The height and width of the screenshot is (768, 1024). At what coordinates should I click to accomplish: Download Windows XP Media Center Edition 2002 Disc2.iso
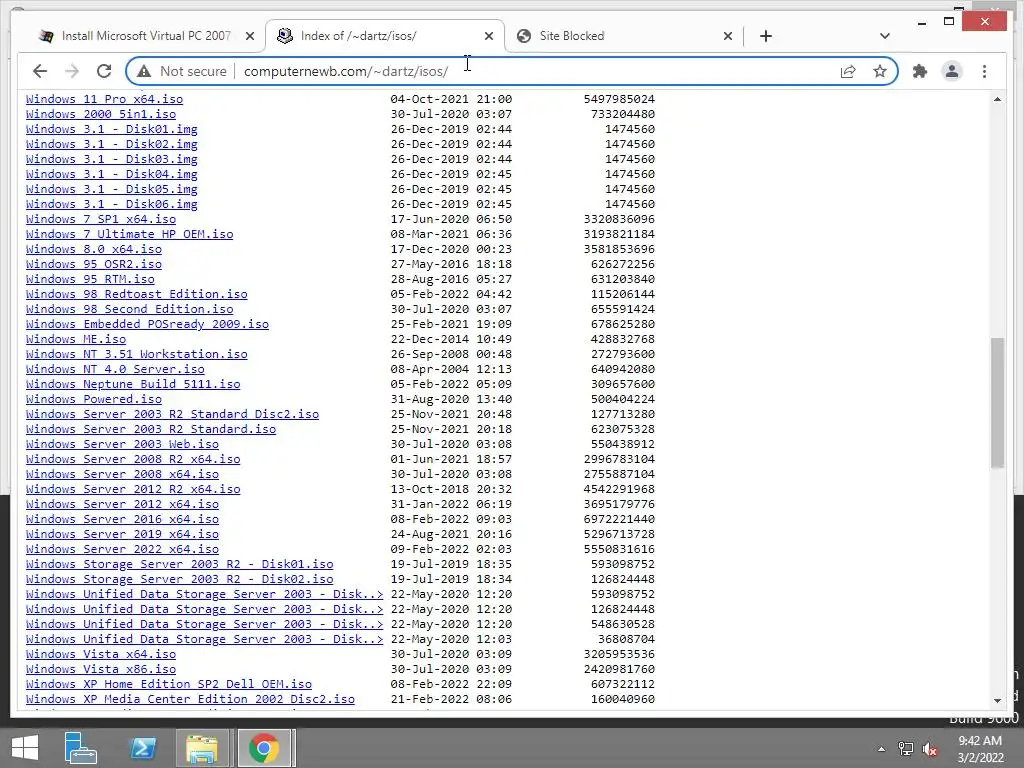[190, 700]
